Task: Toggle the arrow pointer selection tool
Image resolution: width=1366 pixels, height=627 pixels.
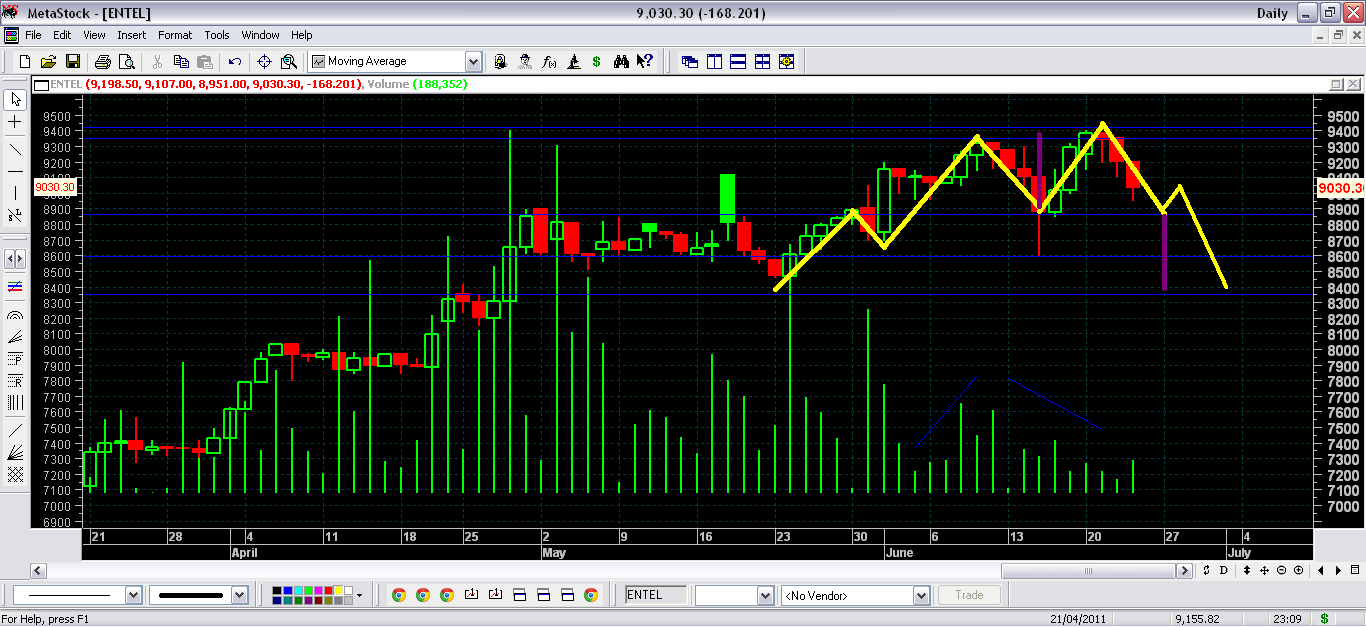Action: click(15, 99)
